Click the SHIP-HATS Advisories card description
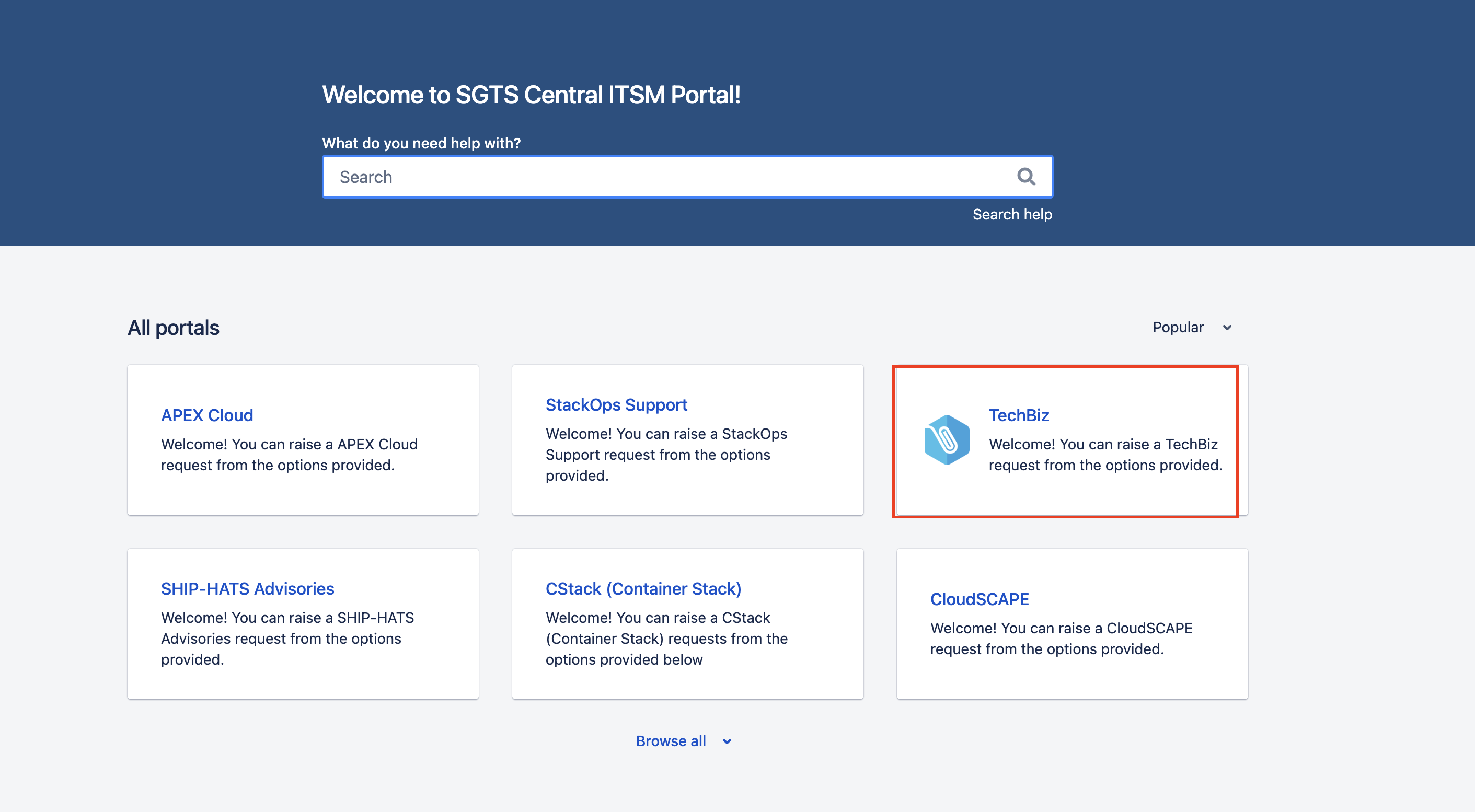 pyautogui.click(x=287, y=638)
